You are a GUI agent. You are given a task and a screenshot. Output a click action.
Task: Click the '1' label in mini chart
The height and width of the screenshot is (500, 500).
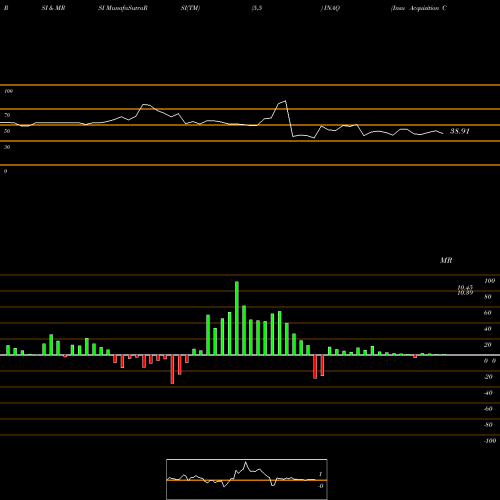tap(321, 474)
